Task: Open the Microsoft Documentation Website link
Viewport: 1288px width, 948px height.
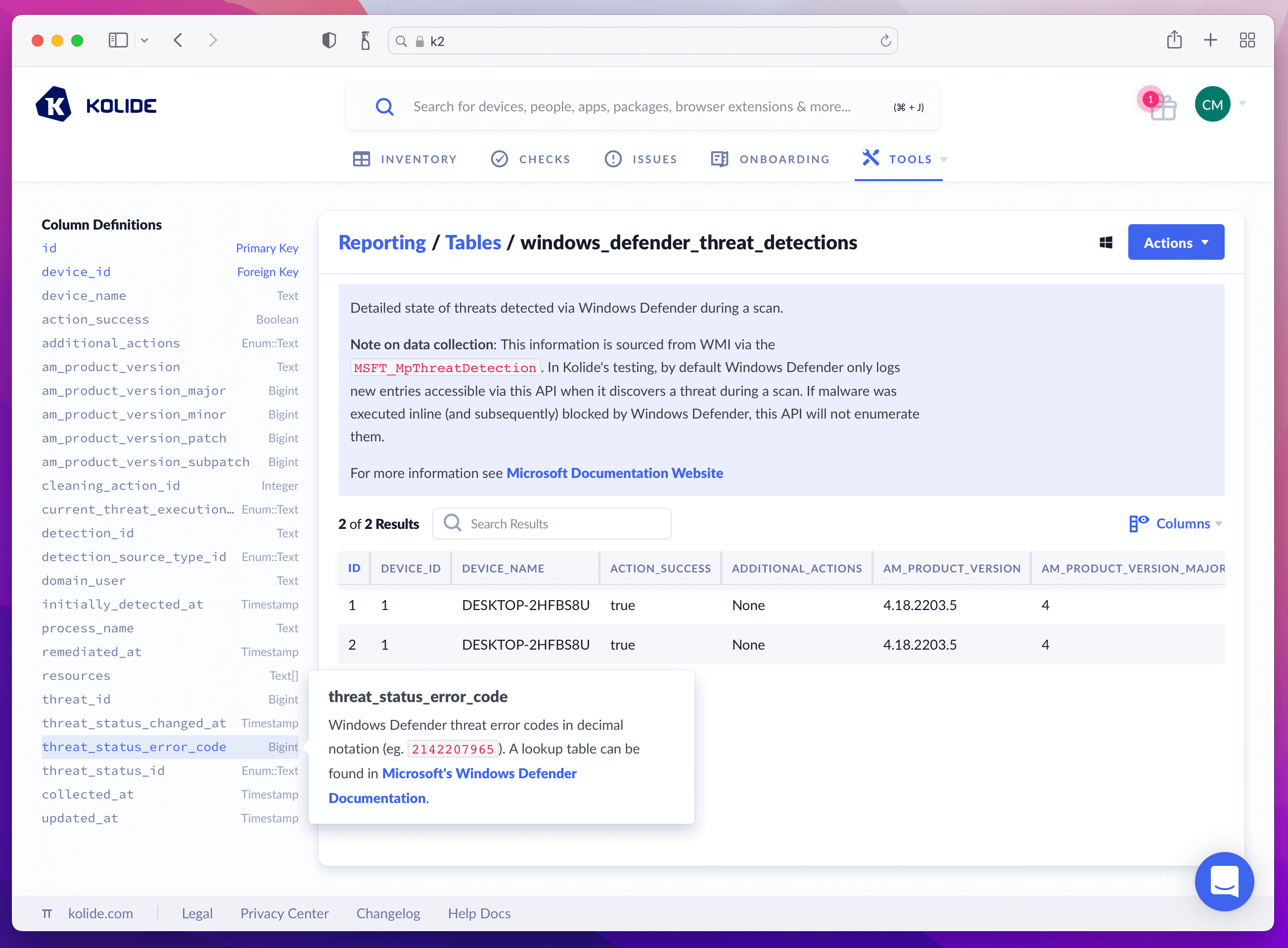Action: (x=614, y=473)
